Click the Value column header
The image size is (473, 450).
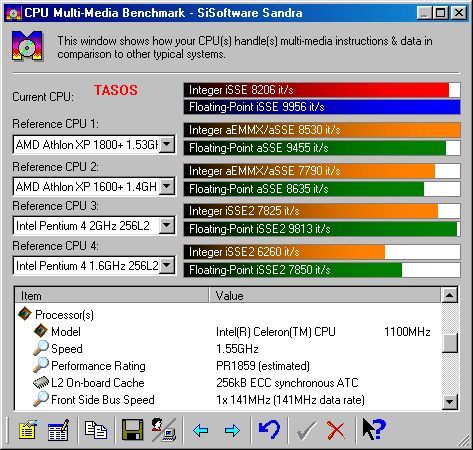(325, 295)
